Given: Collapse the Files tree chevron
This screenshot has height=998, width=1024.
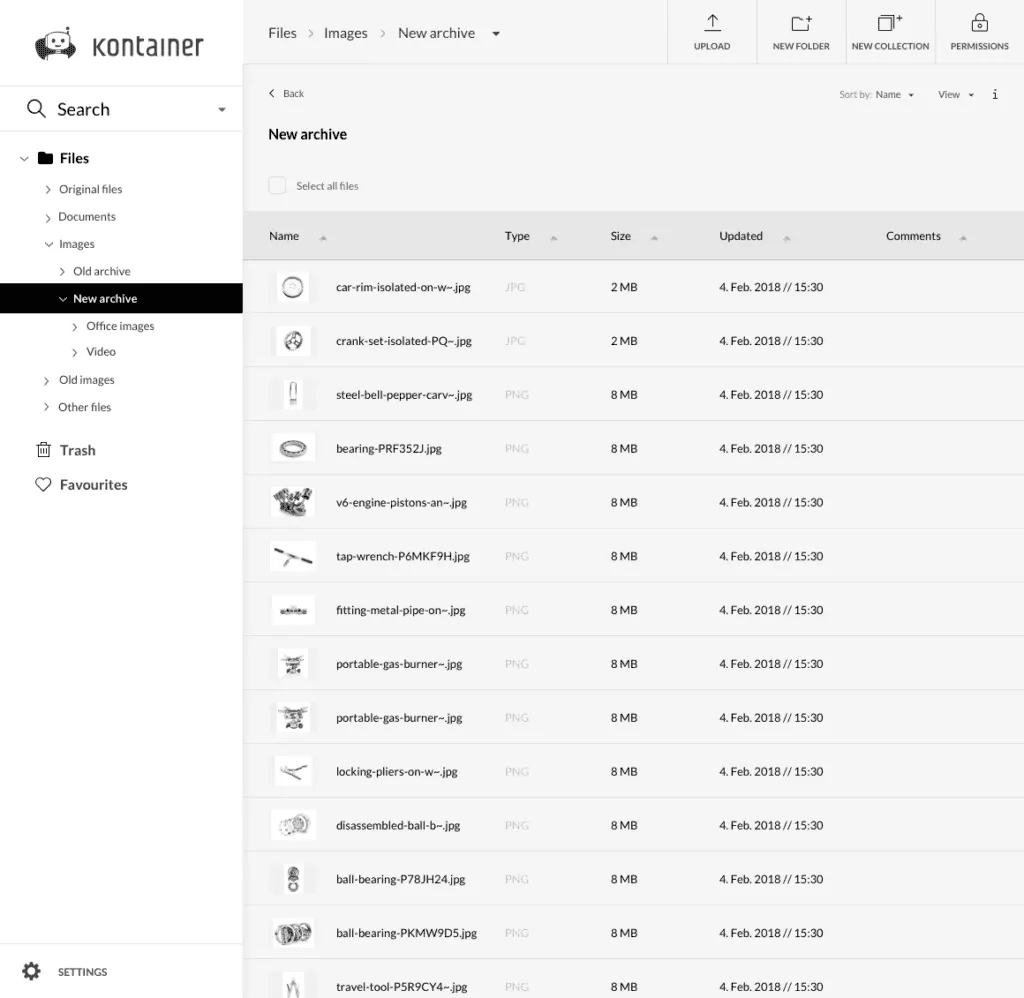Looking at the screenshot, I should [x=24, y=159].
